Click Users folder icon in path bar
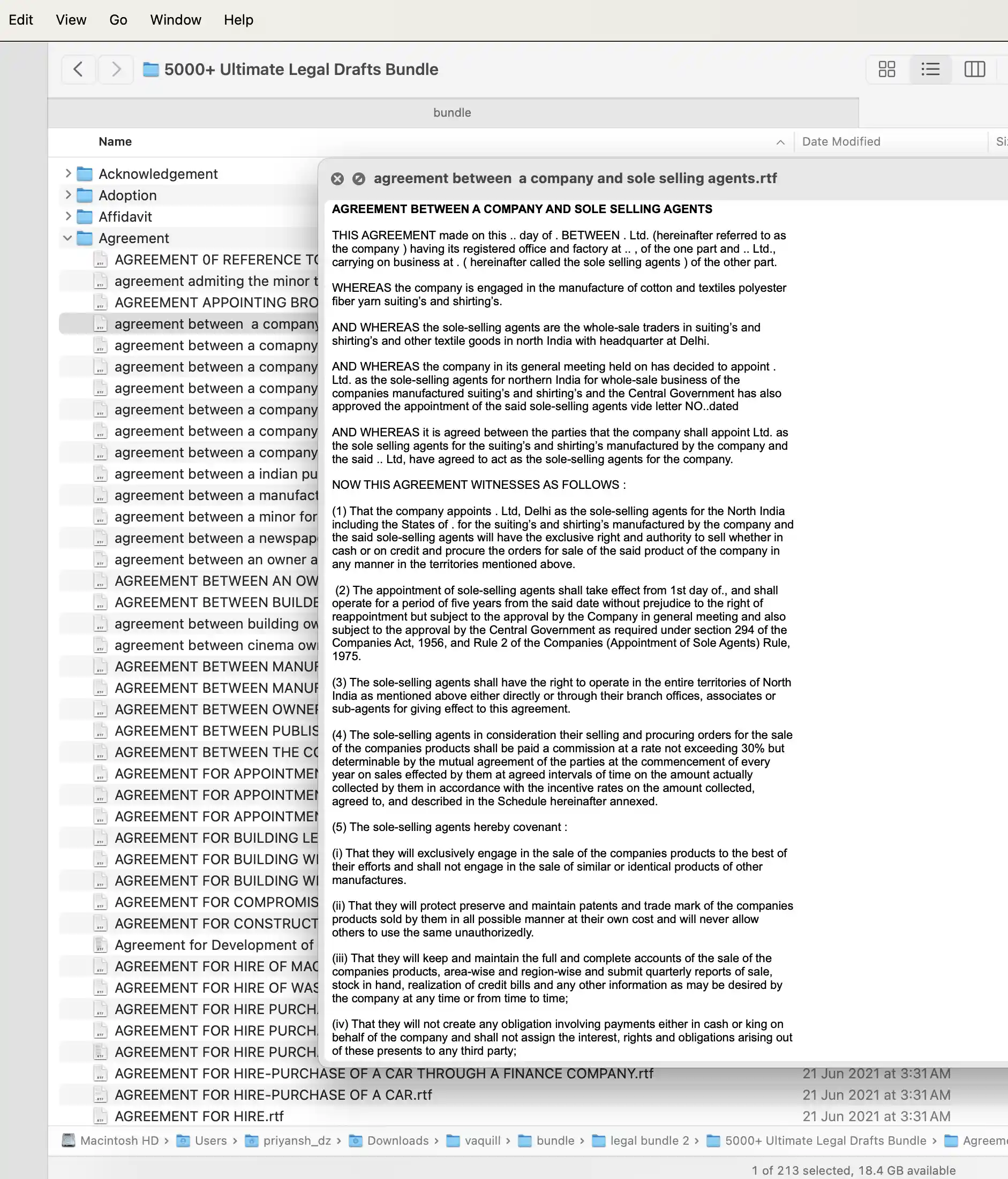The height and width of the screenshot is (1179, 1008). (x=183, y=1140)
